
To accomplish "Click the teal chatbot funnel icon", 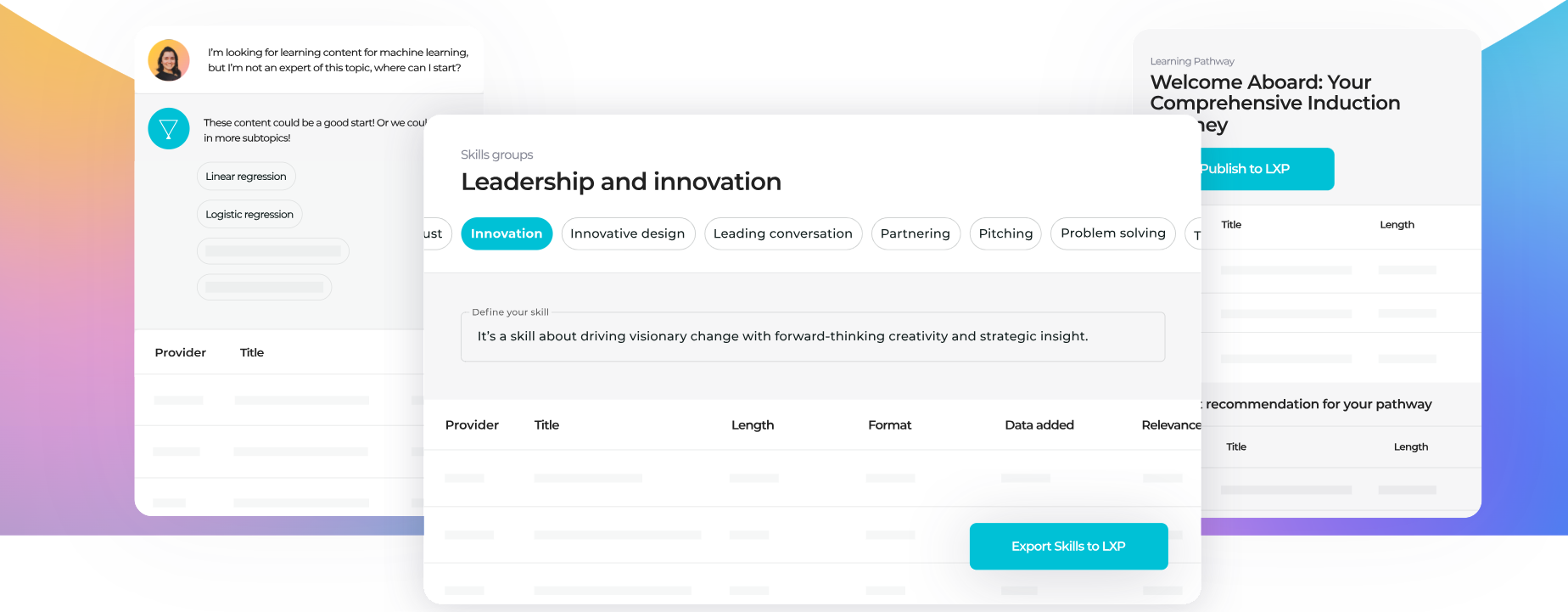I will click(x=169, y=128).
